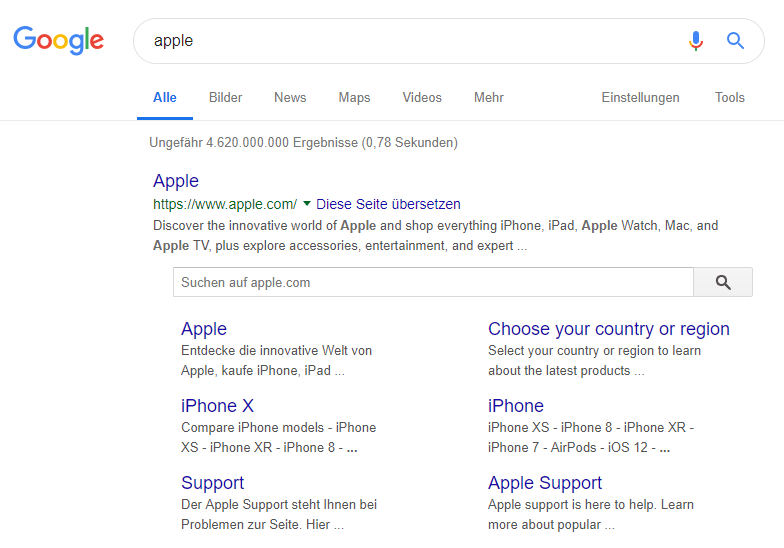Screen dimensions: 784x548
Task: Select the Alle tab
Action: pyautogui.click(x=164, y=98)
